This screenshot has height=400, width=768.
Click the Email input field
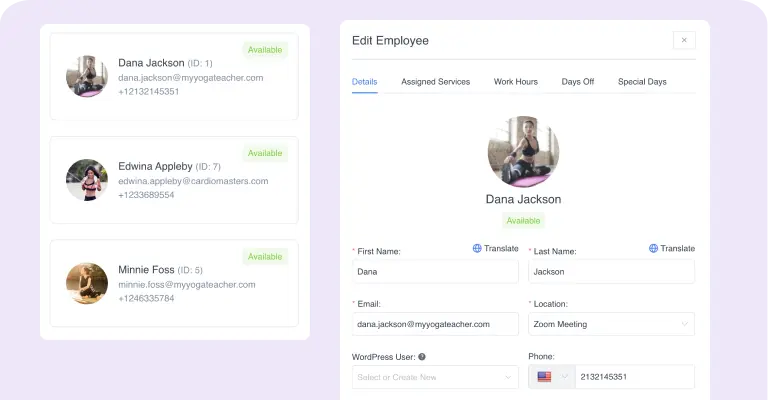tap(435, 324)
